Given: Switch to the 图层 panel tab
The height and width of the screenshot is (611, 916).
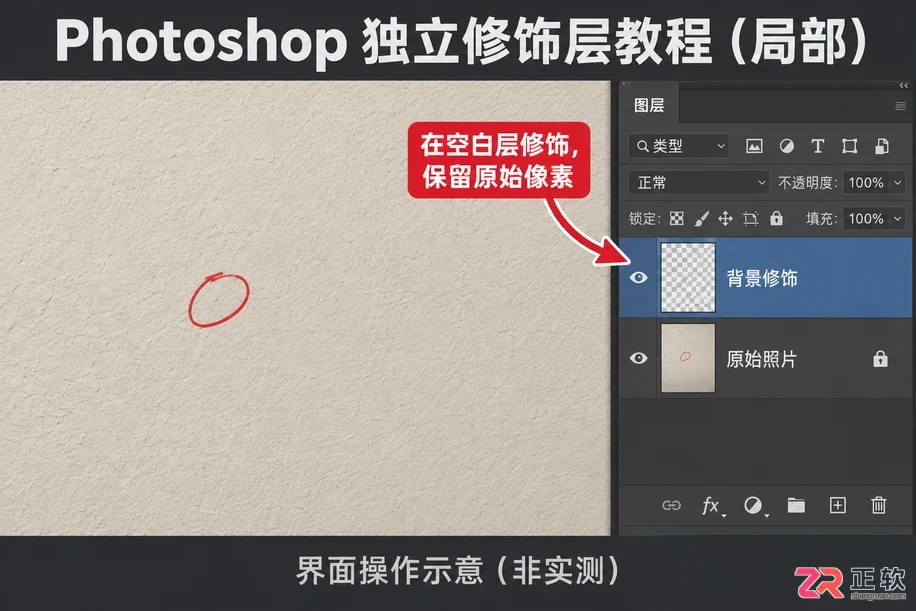Looking at the screenshot, I should (648, 105).
